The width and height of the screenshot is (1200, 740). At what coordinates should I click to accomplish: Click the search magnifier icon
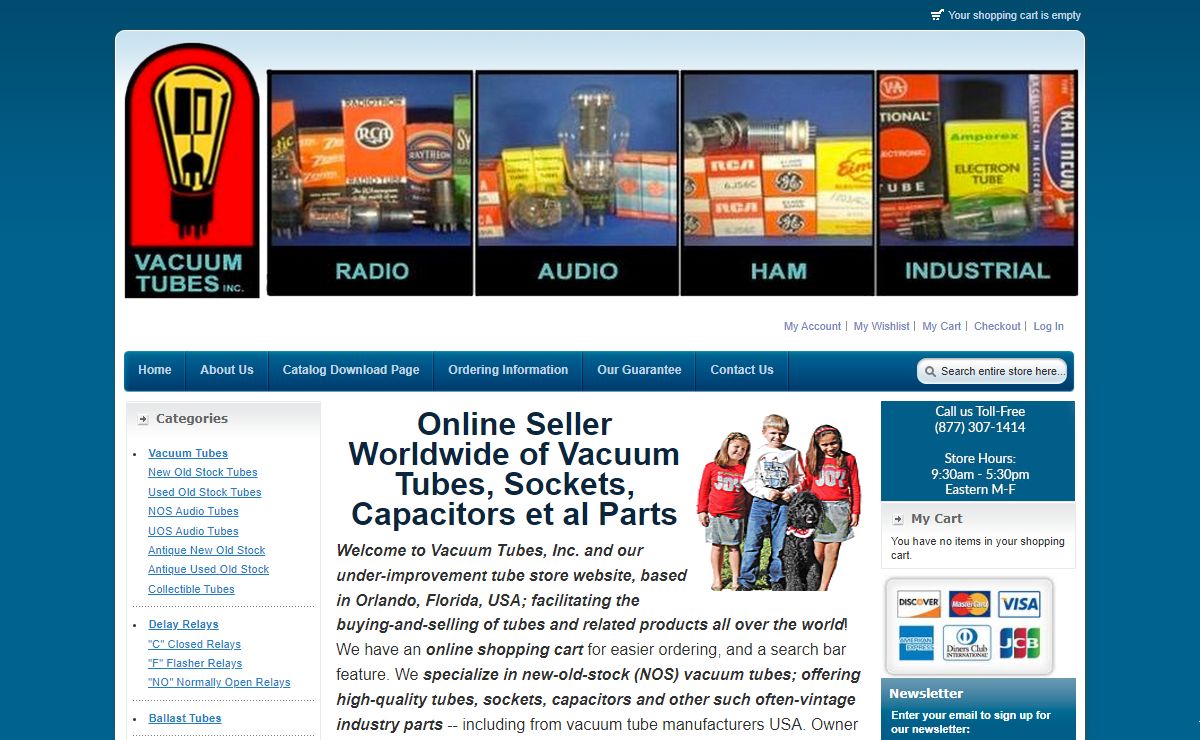tap(930, 371)
